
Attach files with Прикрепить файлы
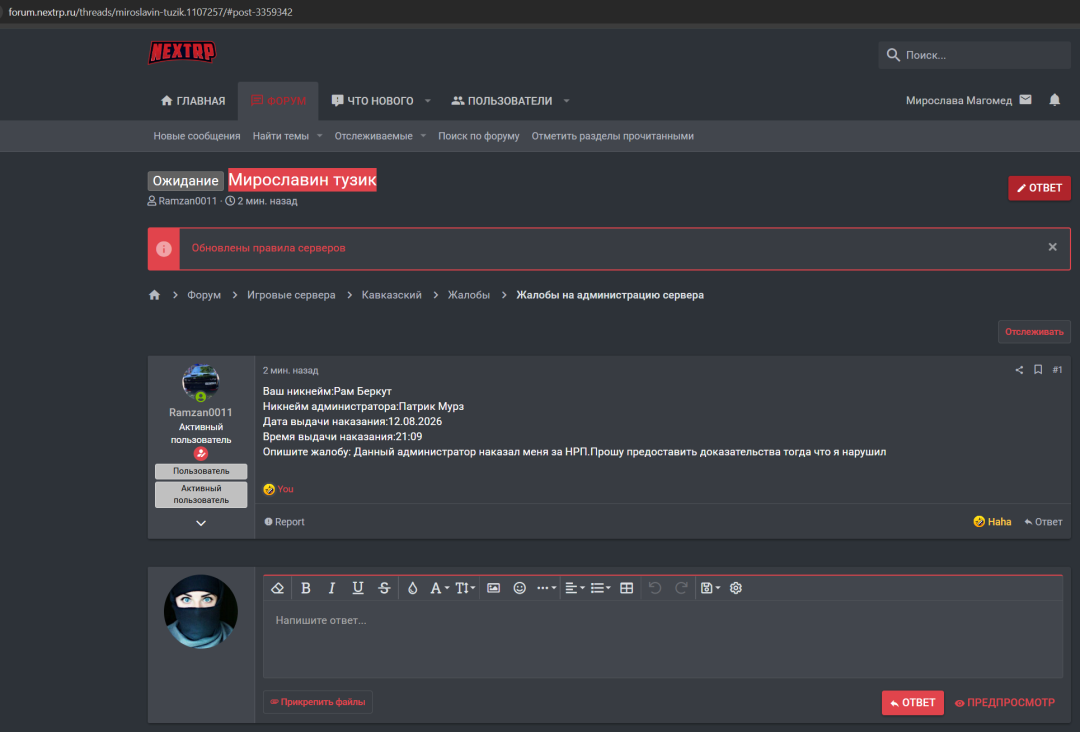(x=318, y=702)
